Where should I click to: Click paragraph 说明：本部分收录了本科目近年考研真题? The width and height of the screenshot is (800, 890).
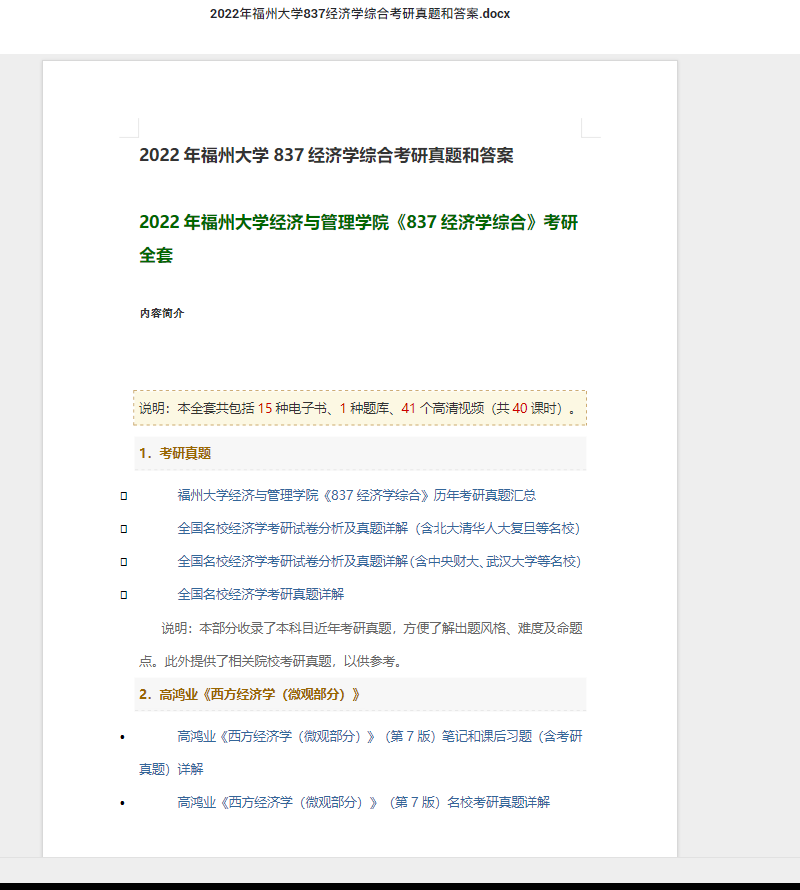(372, 628)
